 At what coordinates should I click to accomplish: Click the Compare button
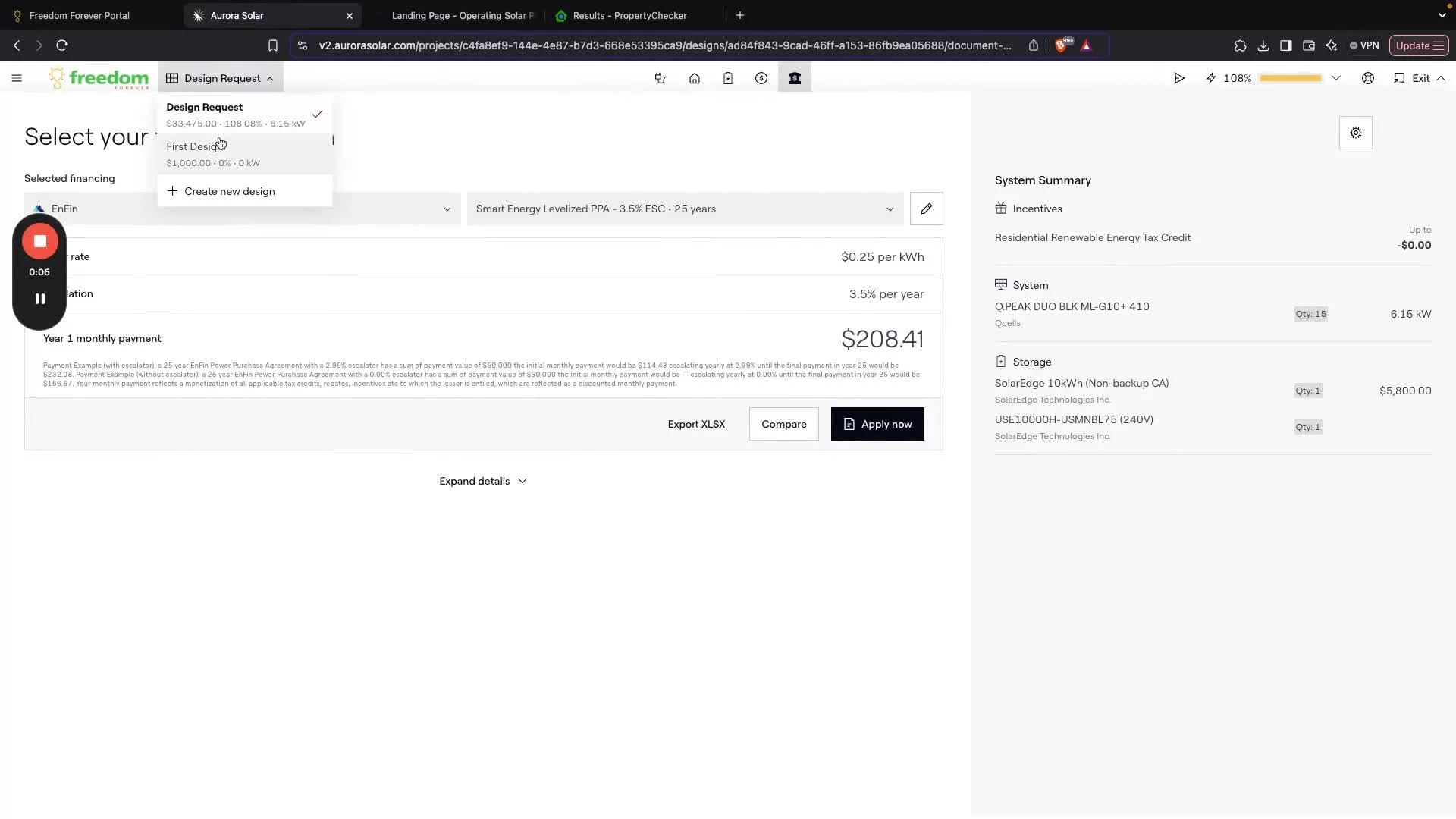[784, 424]
